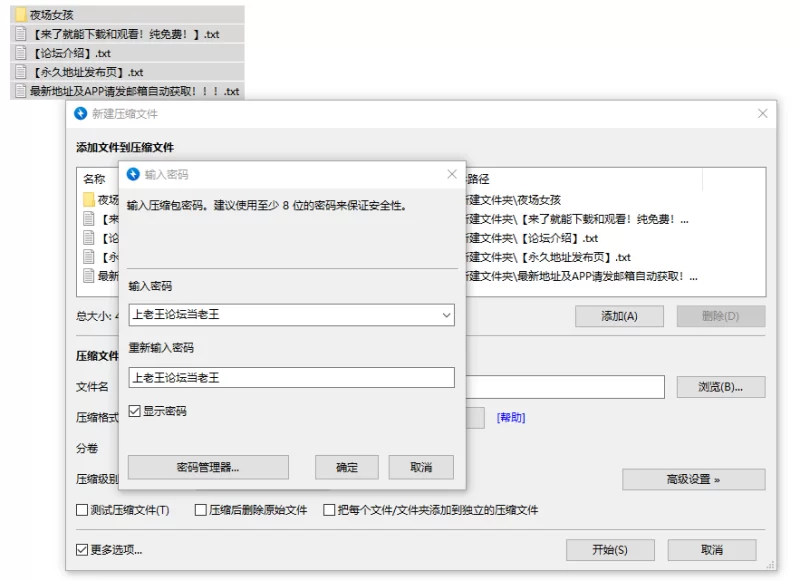This screenshot has height=581, width=800.
Task: Click the Bandizip logo in 输入密码 title bar
Action: 133,174
